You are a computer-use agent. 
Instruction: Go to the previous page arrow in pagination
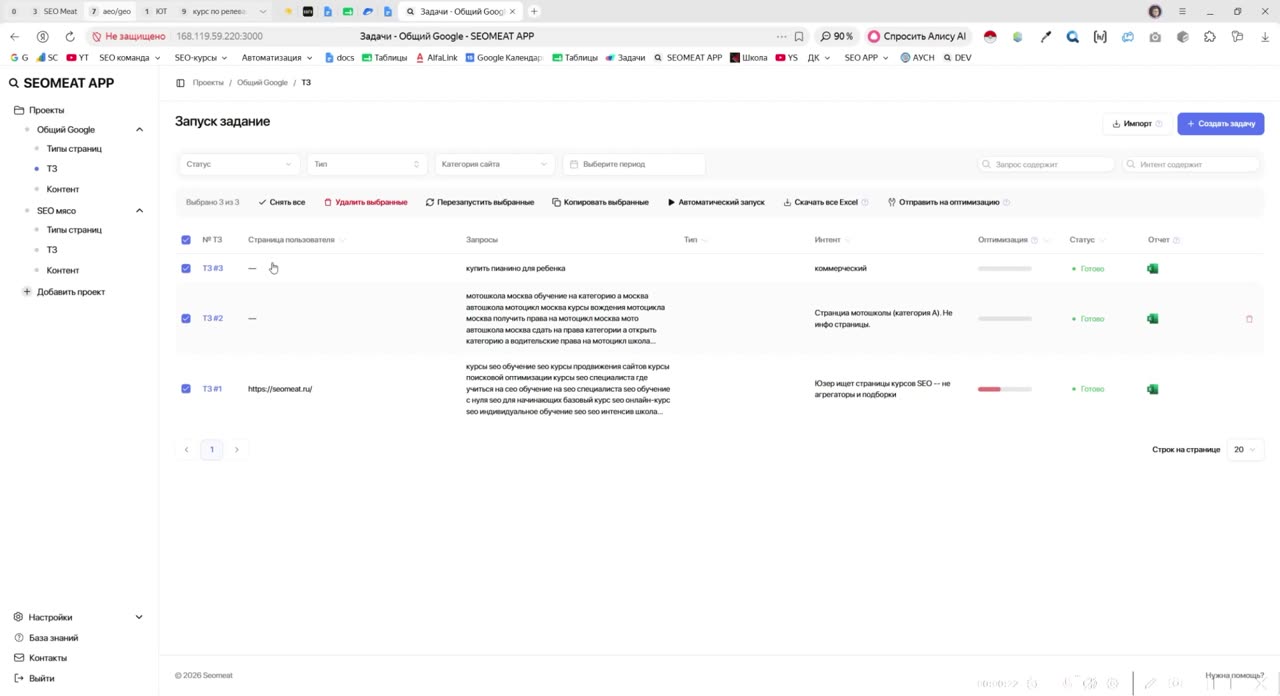click(x=186, y=450)
